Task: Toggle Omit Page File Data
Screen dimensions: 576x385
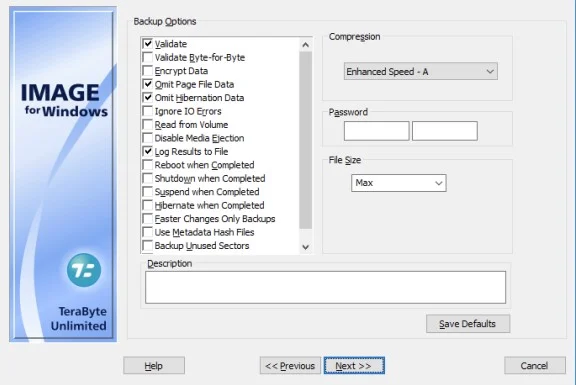Action: (x=148, y=84)
